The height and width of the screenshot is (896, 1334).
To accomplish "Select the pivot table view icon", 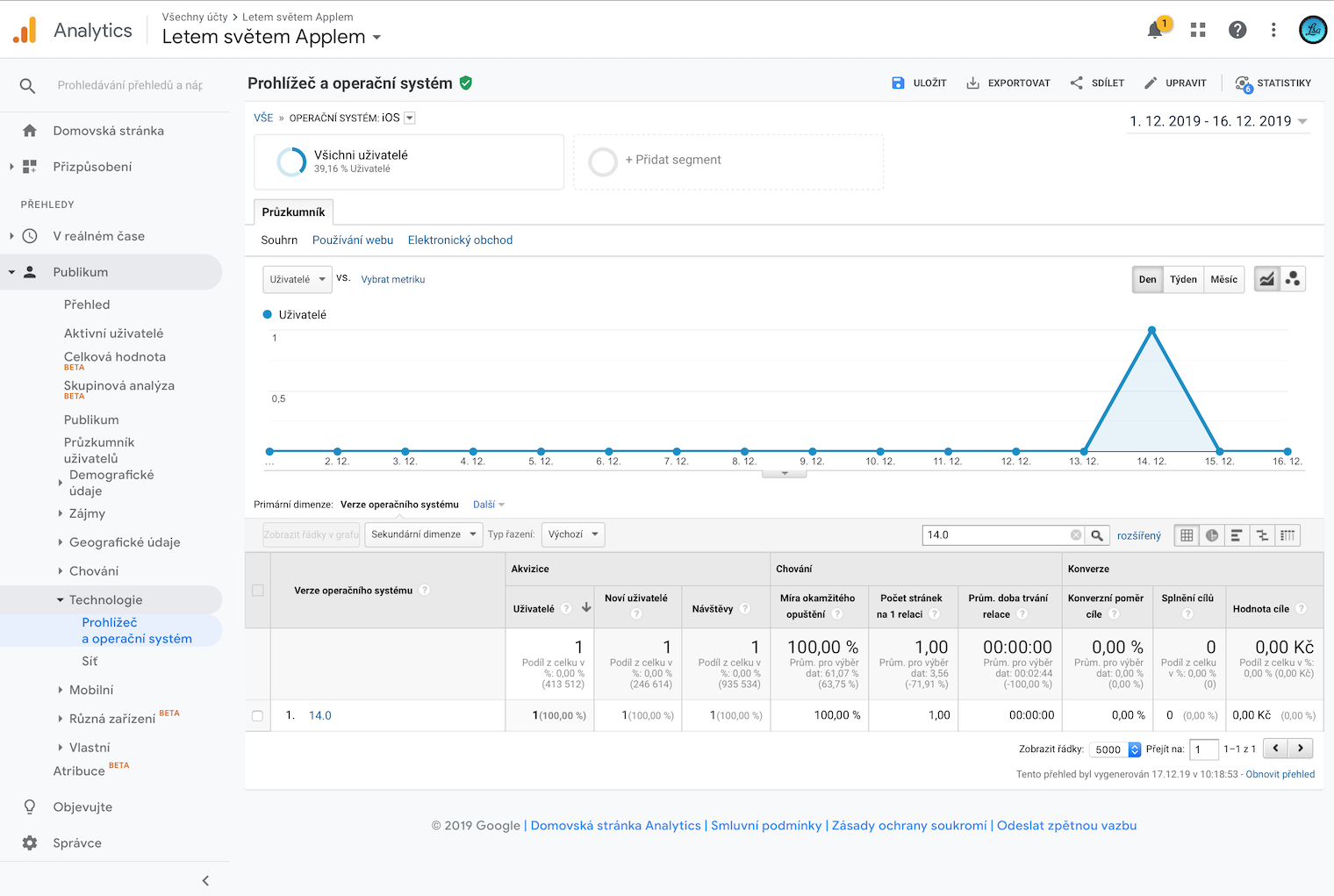I will pyautogui.click(x=1287, y=535).
